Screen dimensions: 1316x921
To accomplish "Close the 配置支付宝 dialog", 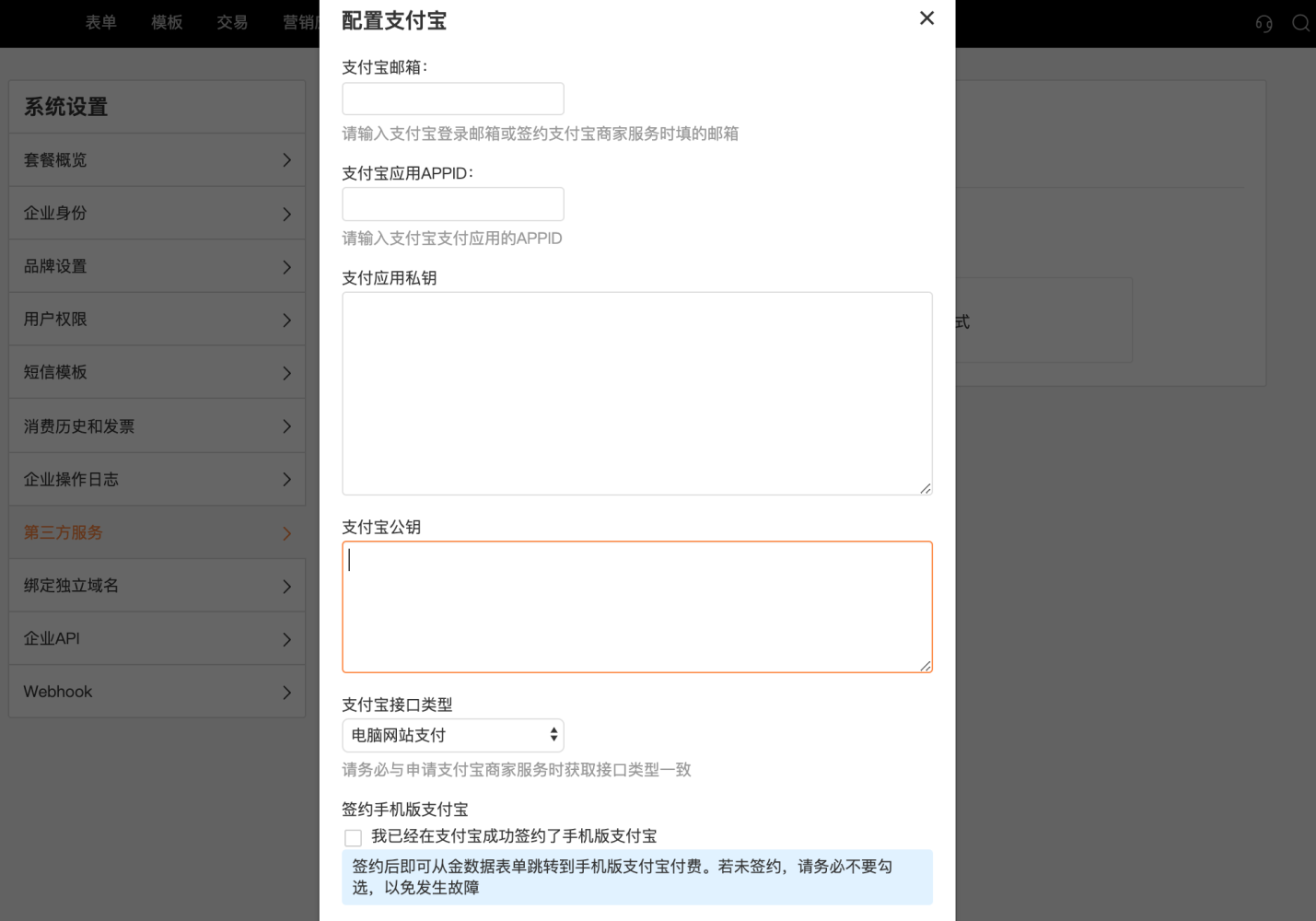I will coord(926,18).
